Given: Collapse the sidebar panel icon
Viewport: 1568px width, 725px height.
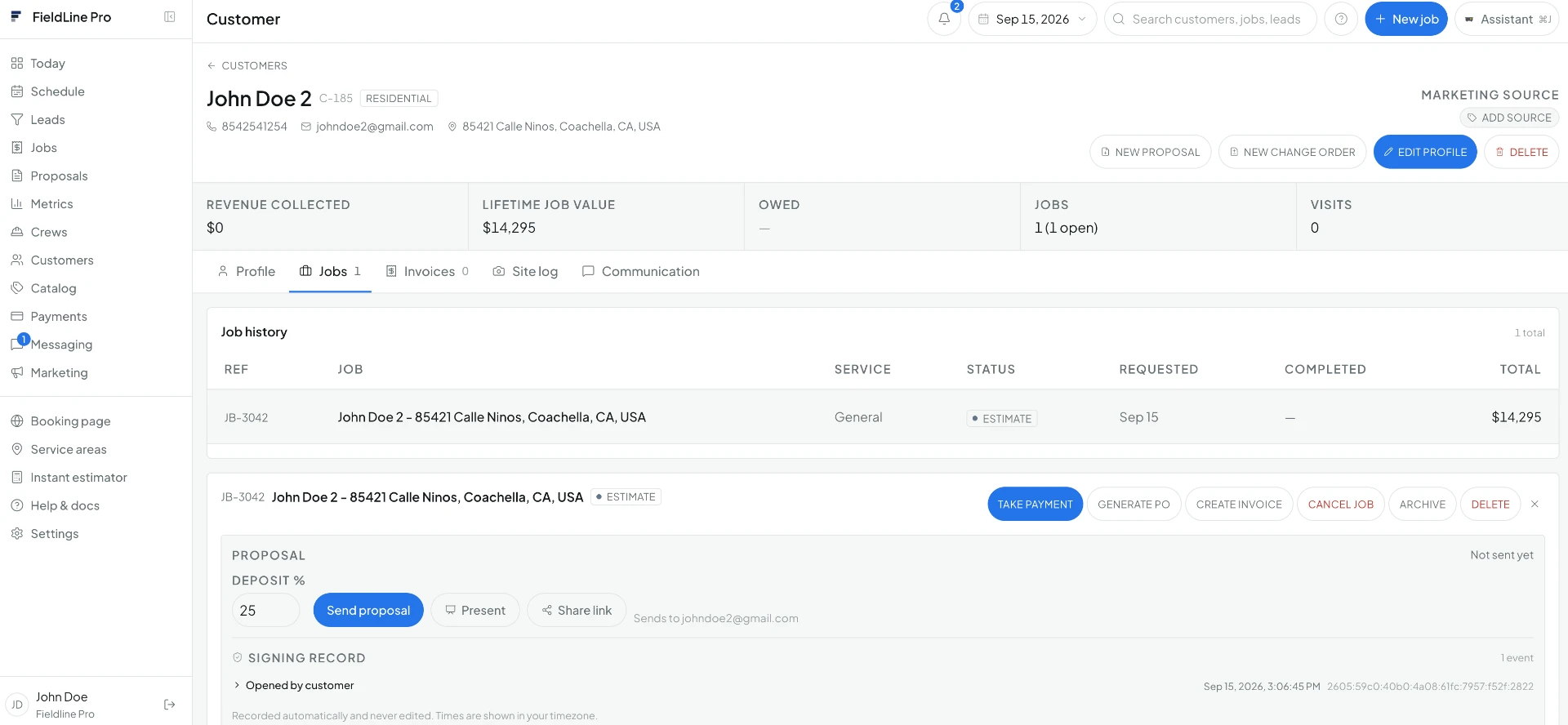Looking at the screenshot, I should (170, 17).
